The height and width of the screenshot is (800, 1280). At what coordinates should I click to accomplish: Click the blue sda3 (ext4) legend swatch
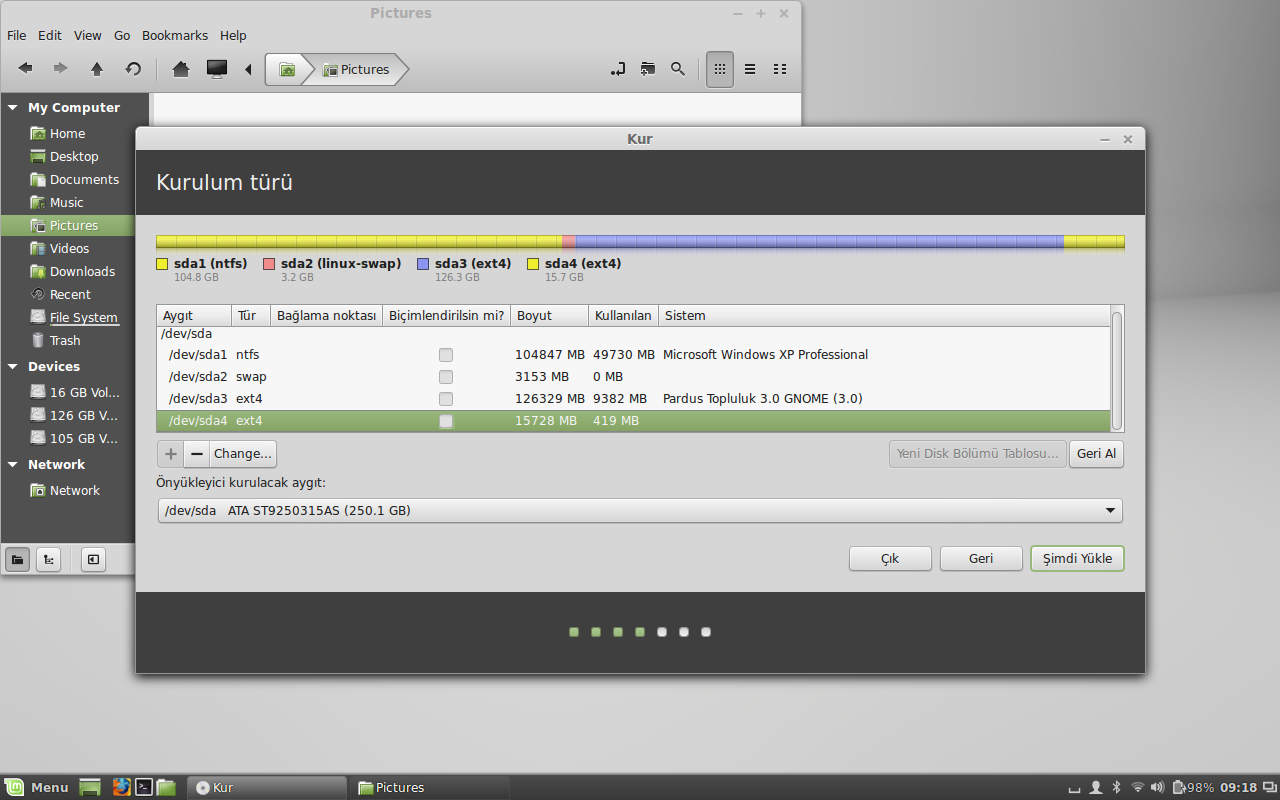pos(423,264)
